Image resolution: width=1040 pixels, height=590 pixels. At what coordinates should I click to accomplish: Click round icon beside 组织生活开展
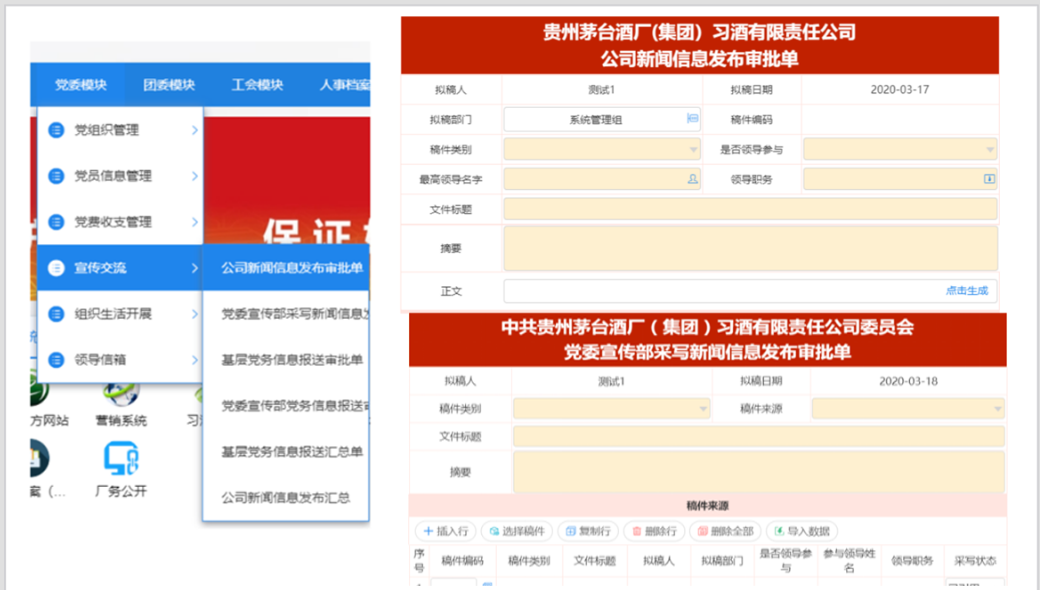[56, 314]
